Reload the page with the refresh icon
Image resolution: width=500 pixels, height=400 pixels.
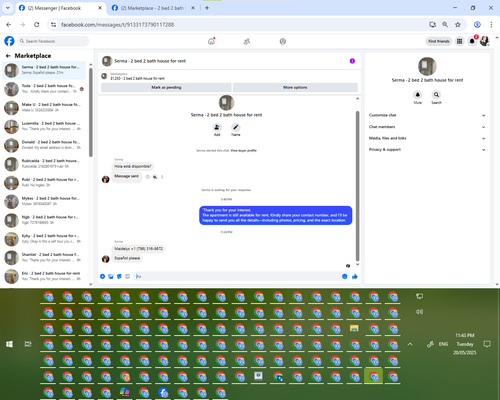click(37, 25)
